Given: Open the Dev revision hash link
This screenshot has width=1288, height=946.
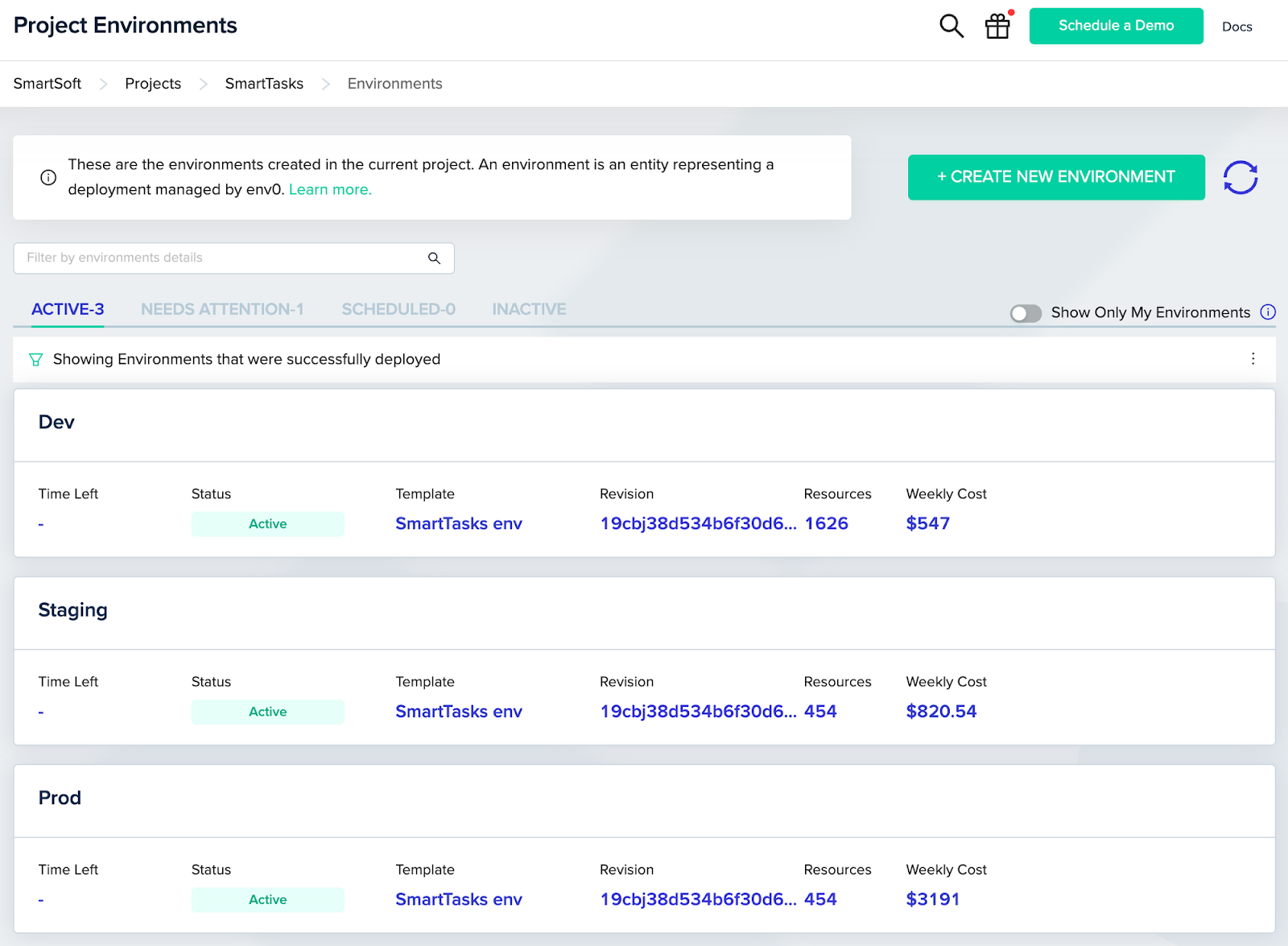Looking at the screenshot, I should coord(698,524).
